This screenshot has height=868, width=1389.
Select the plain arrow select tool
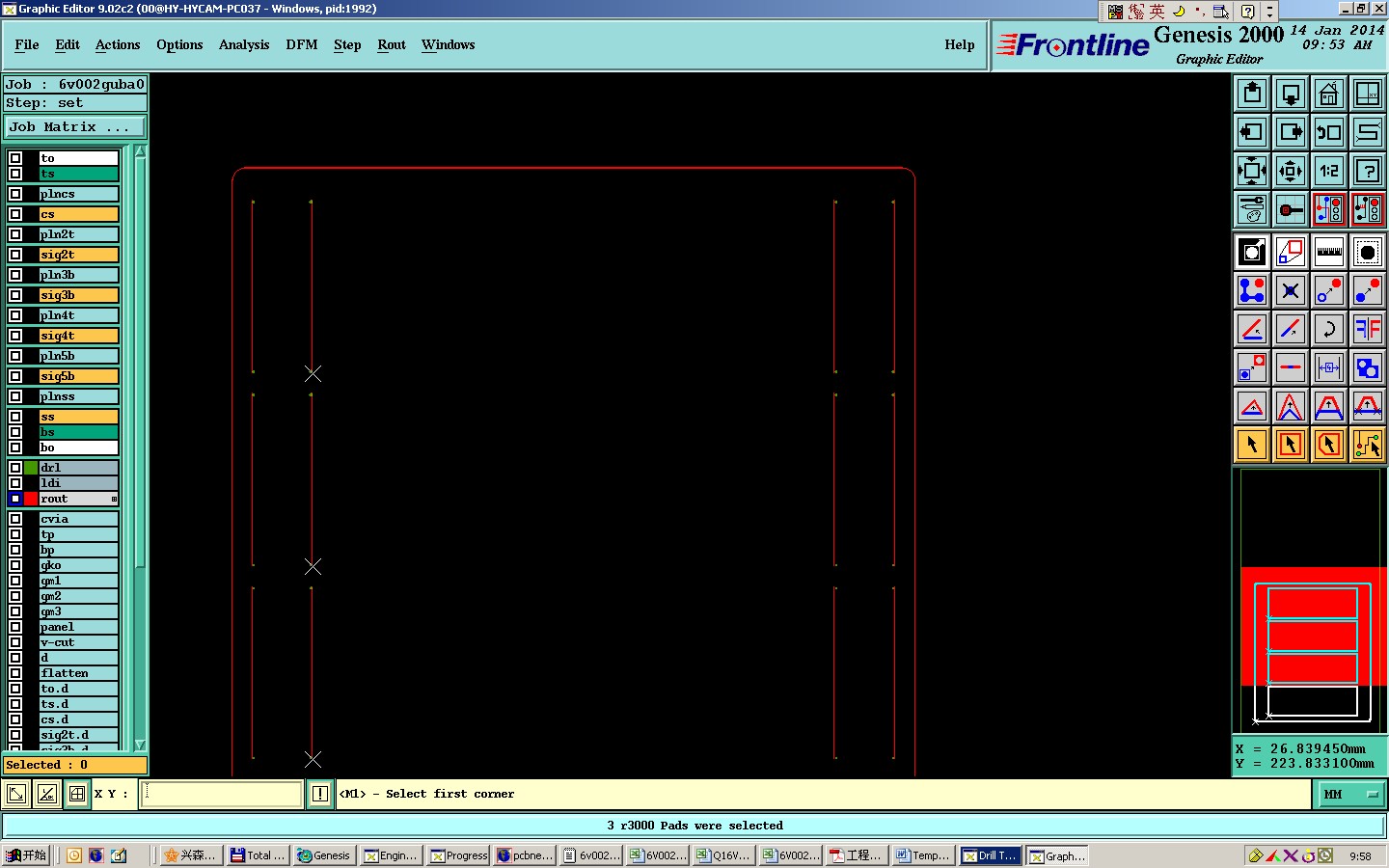(1252, 445)
